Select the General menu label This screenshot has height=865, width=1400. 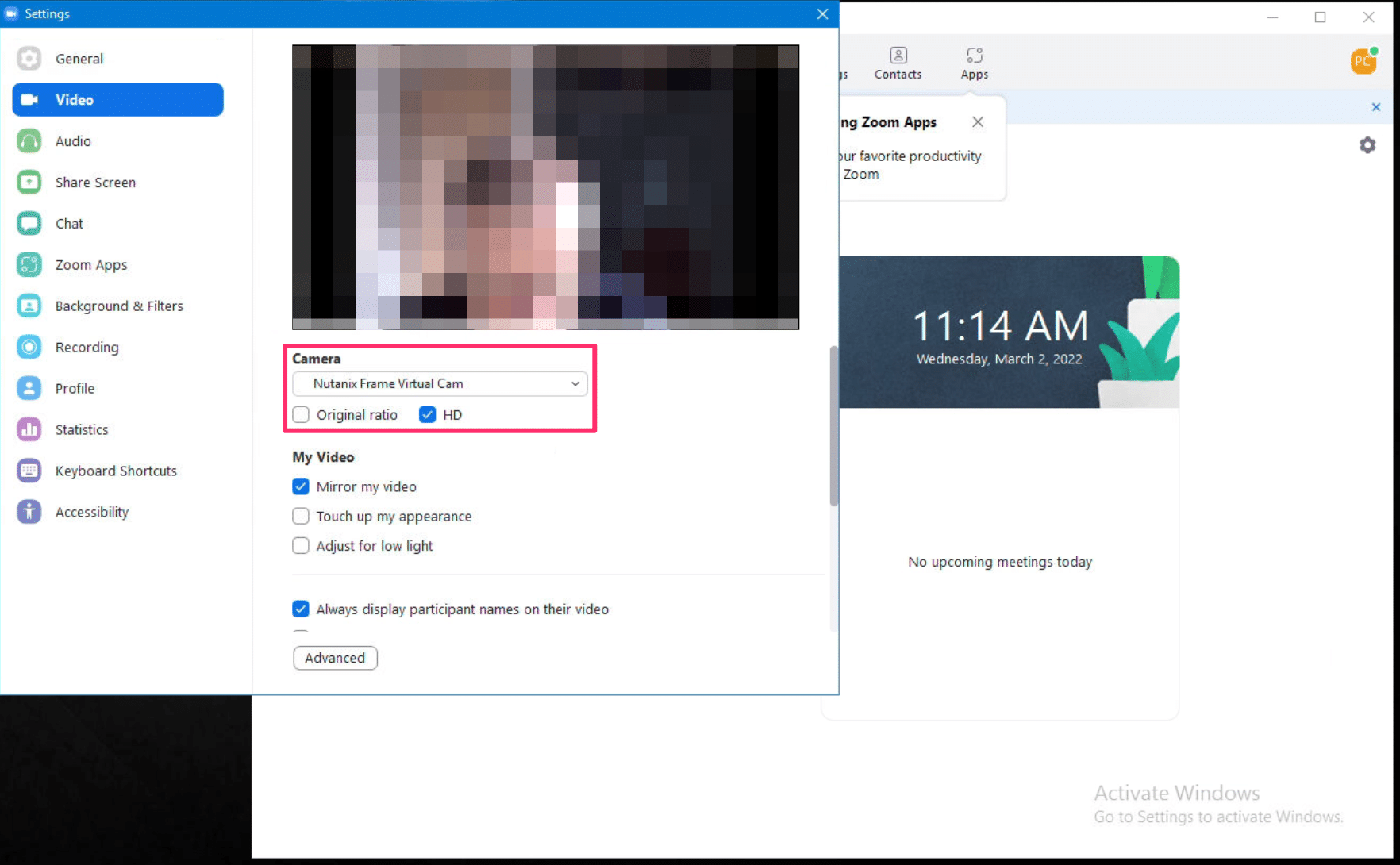(x=79, y=59)
